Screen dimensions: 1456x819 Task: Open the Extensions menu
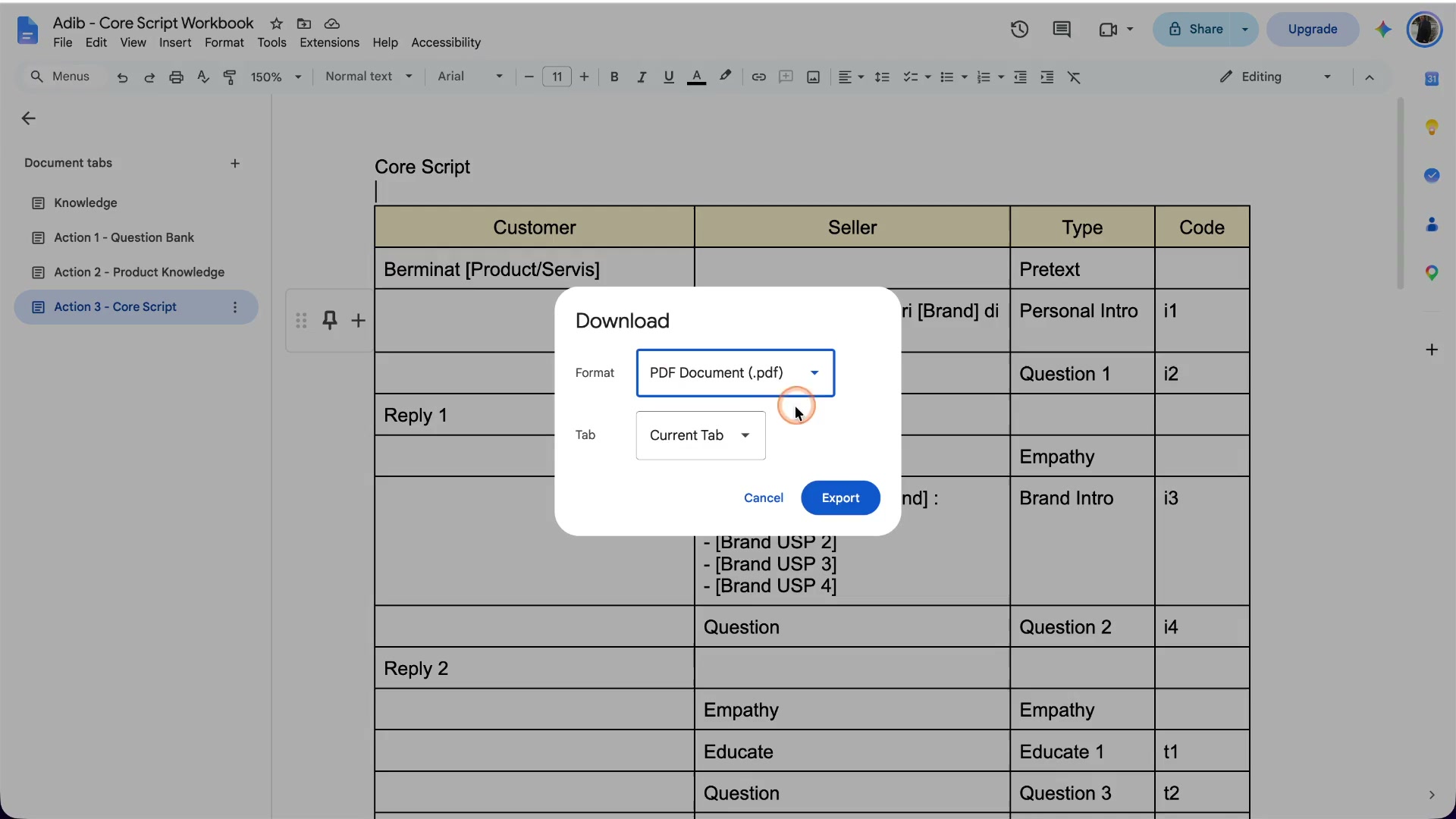coord(329,42)
